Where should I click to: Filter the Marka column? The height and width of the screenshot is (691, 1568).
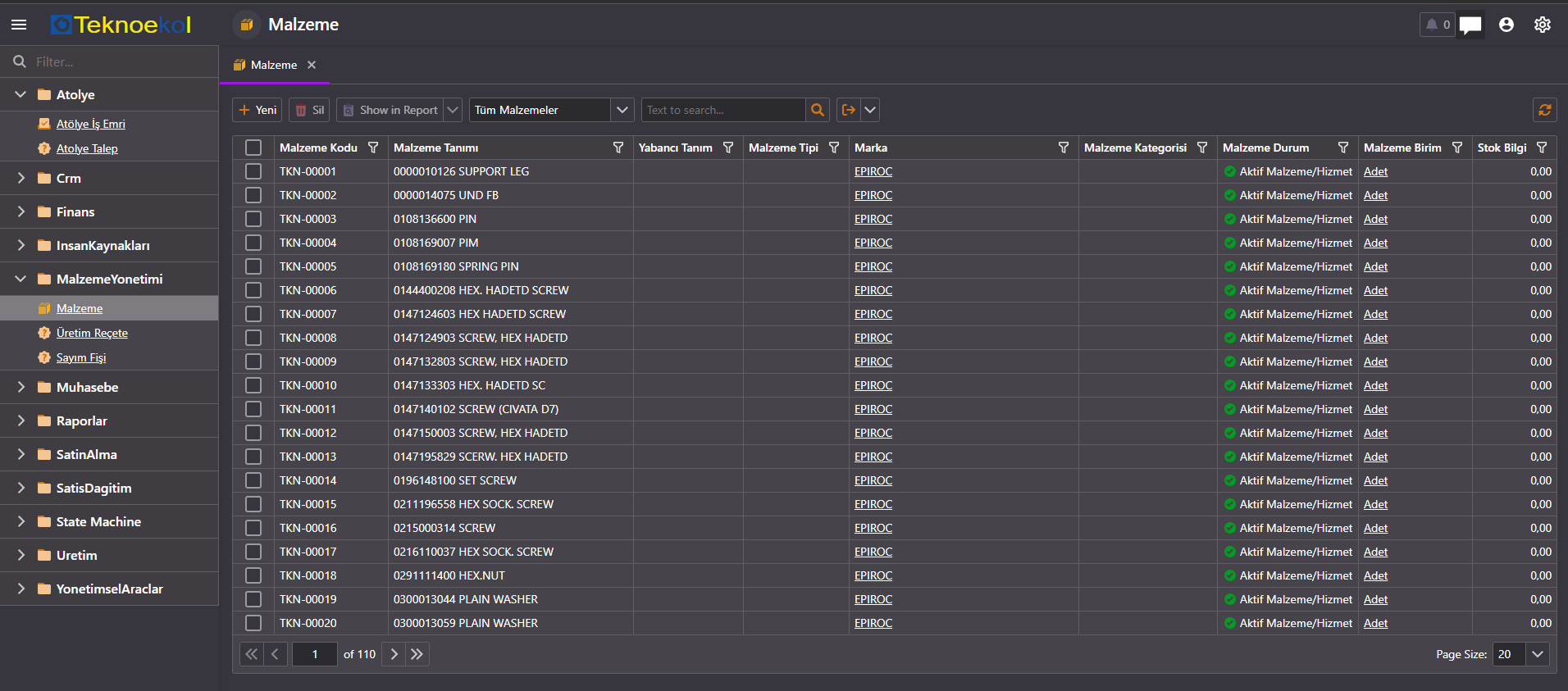tap(1064, 148)
